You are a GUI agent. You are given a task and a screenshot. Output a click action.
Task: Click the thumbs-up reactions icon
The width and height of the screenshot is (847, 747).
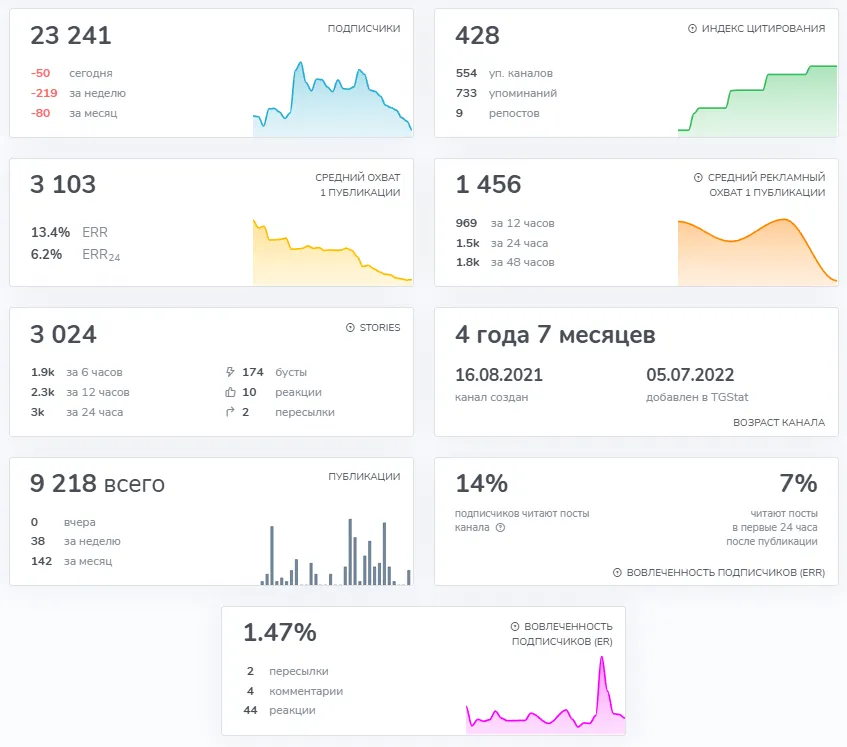click(230, 392)
